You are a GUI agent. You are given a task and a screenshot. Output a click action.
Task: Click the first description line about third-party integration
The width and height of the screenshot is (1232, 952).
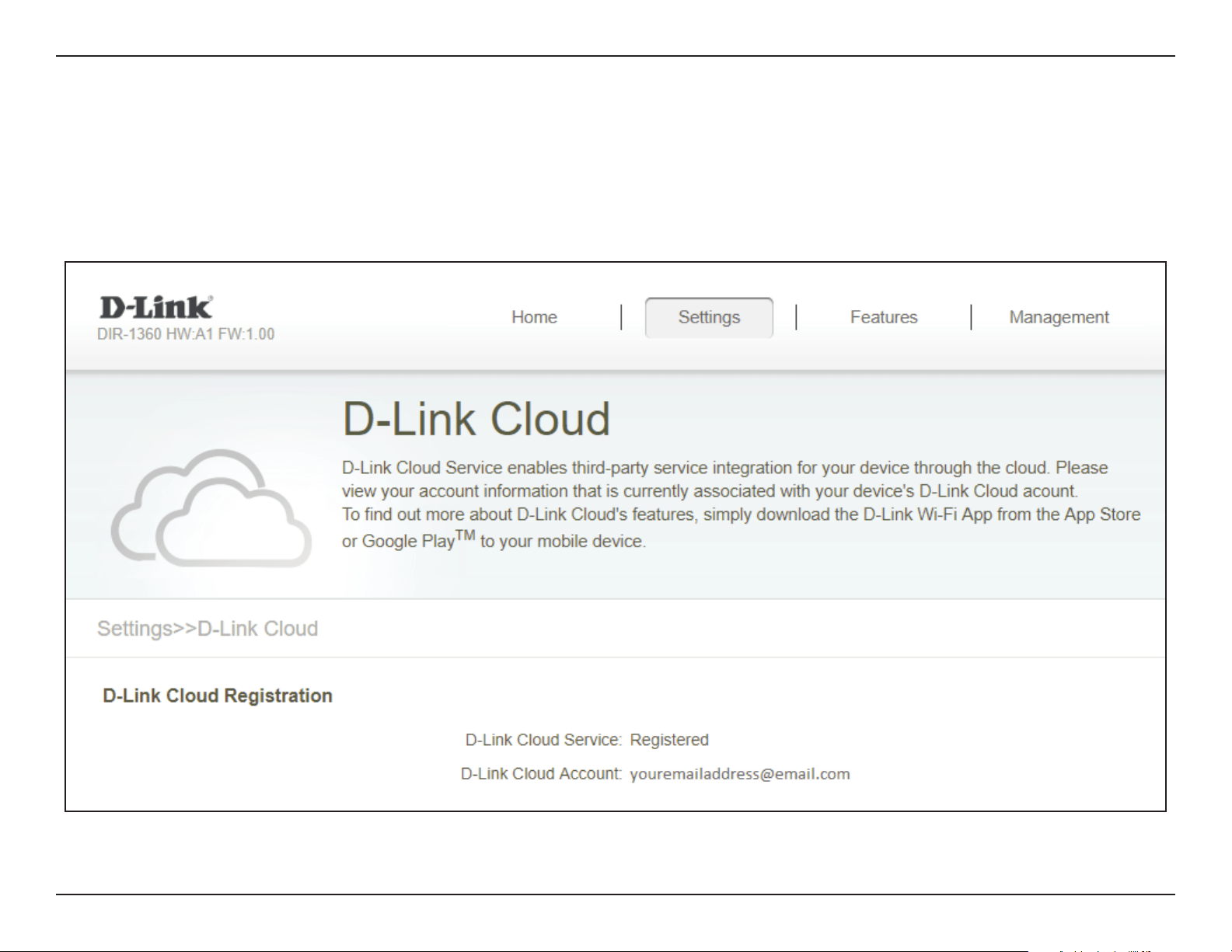click(725, 468)
